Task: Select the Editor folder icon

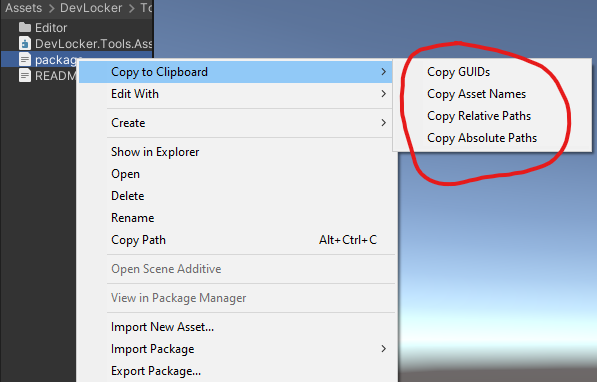Action: pyautogui.click(x=25, y=27)
